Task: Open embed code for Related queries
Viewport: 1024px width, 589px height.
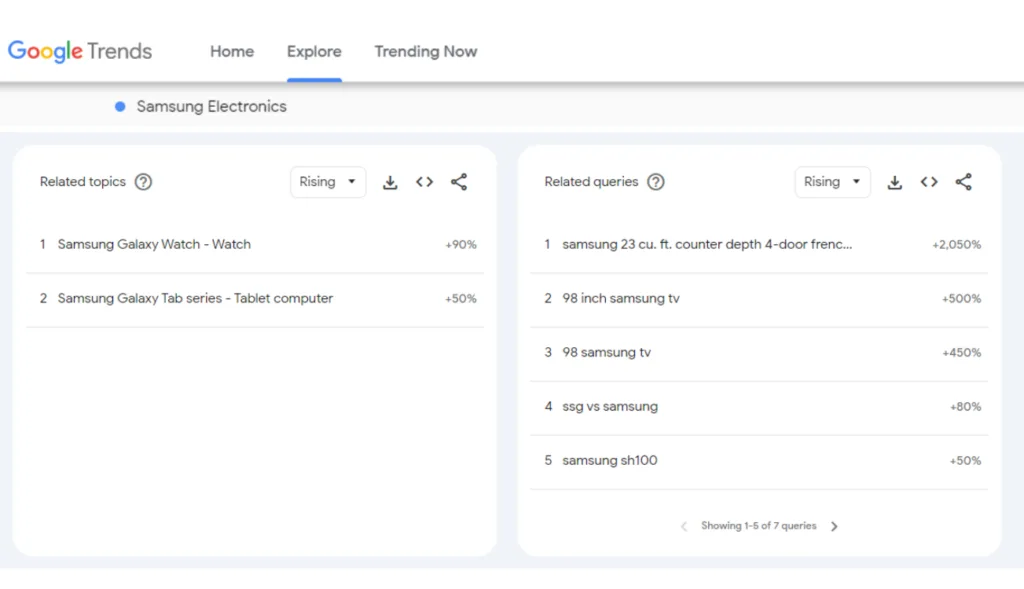Action: pyautogui.click(x=929, y=182)
